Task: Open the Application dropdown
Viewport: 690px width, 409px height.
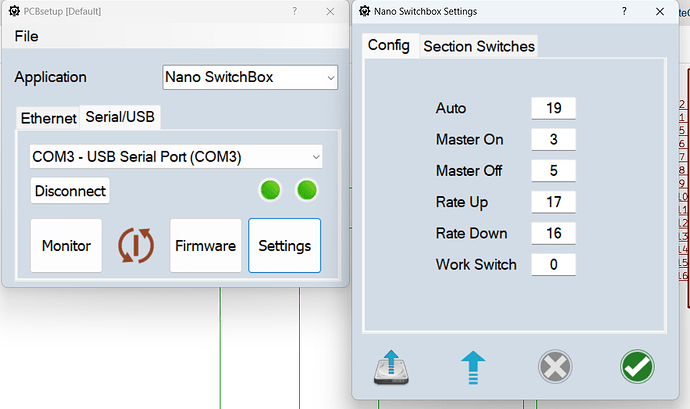Action: 250,77
